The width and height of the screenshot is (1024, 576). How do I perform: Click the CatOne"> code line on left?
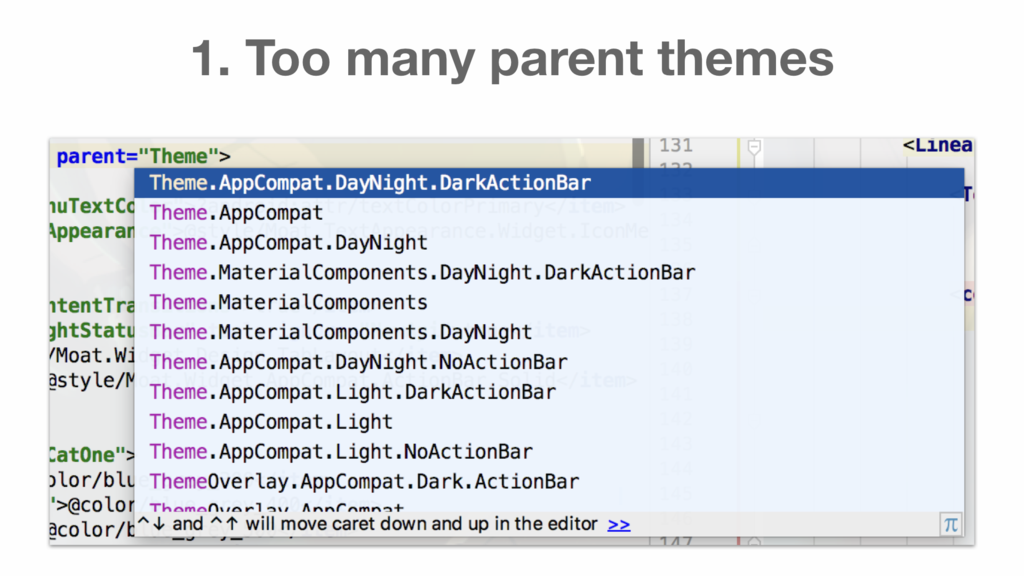click(x=92, y=455)
